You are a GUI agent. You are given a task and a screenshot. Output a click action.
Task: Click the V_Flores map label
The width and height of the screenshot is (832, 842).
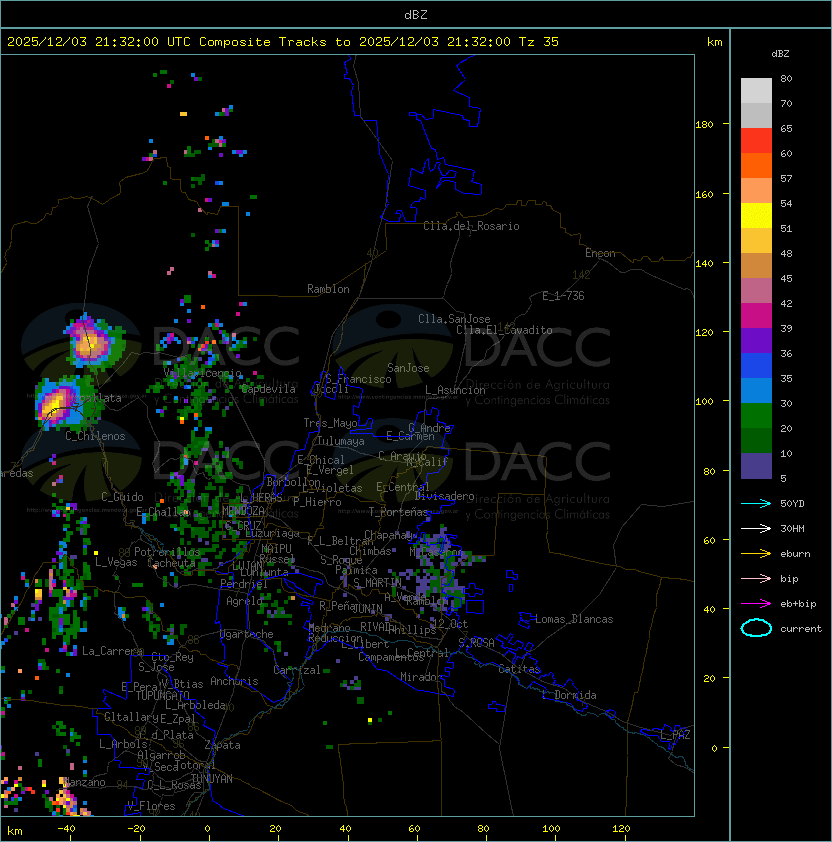[151, 806]
